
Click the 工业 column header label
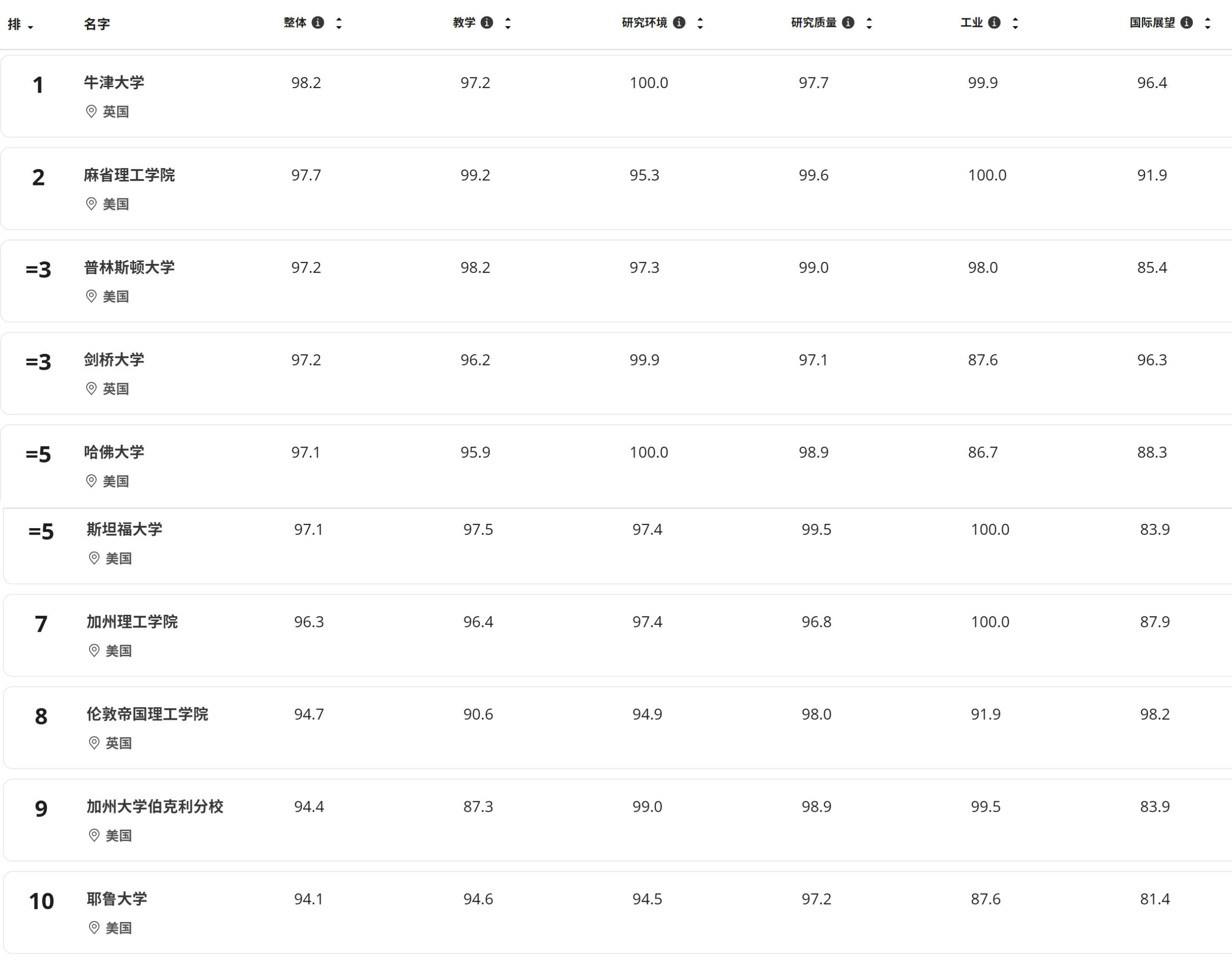coord(971,23)
